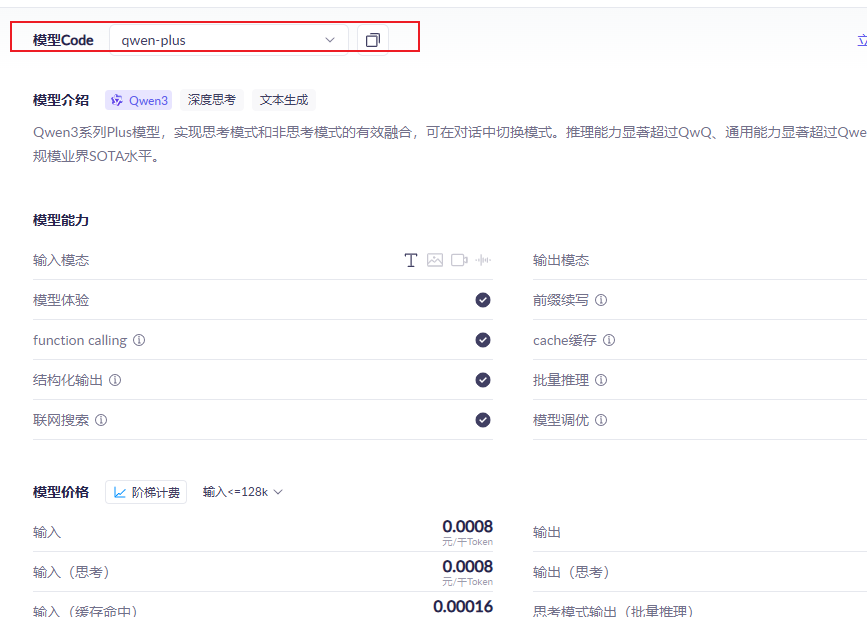Click the 模型介绍 heading
Image resolution: width=867 pixels, height=617 pixels.
point(61,100)
